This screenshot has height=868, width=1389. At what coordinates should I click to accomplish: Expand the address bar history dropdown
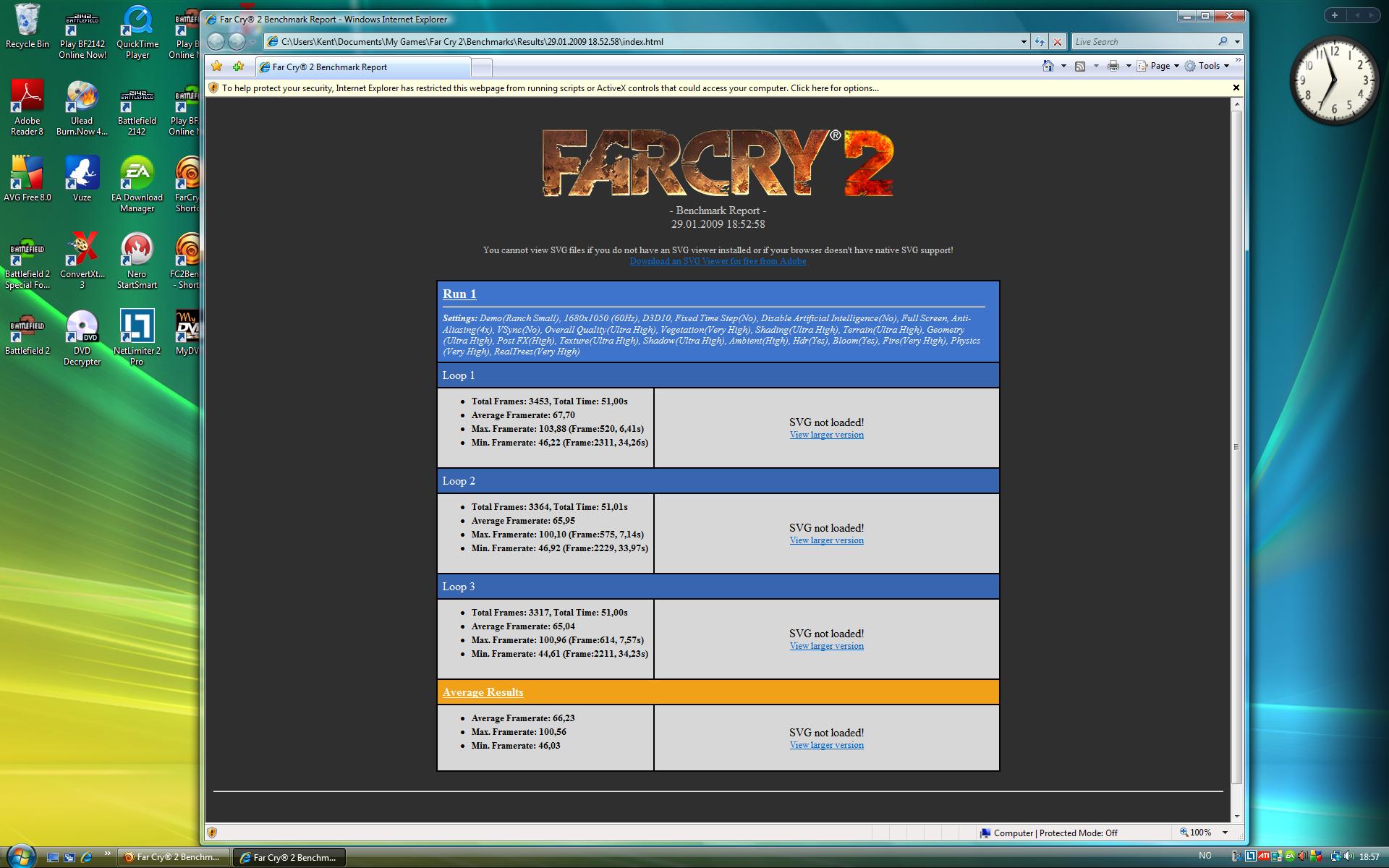pyautogui.click(x=1023, y=41)
